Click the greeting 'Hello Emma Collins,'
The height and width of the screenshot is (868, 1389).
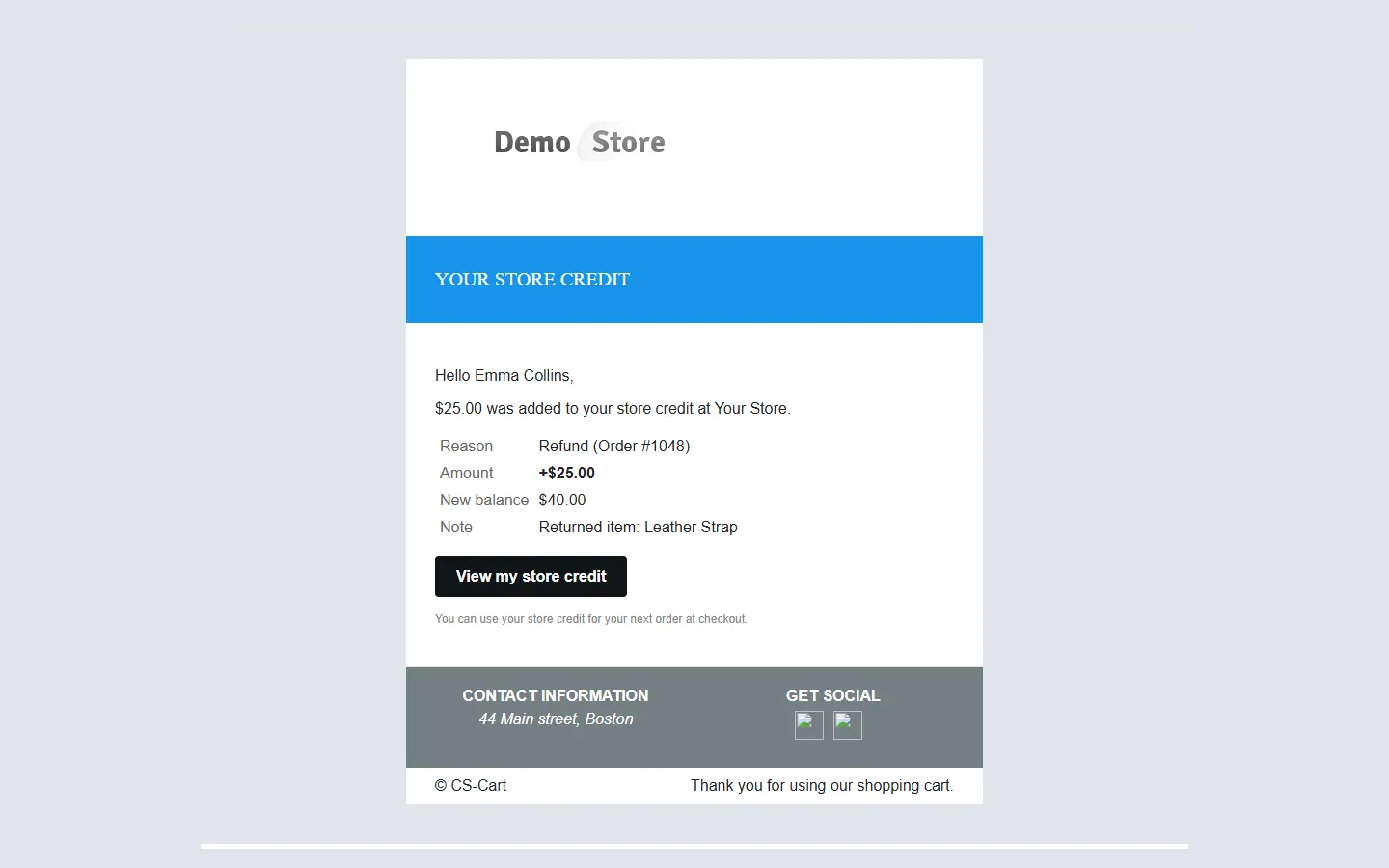[x=504, y=376]
